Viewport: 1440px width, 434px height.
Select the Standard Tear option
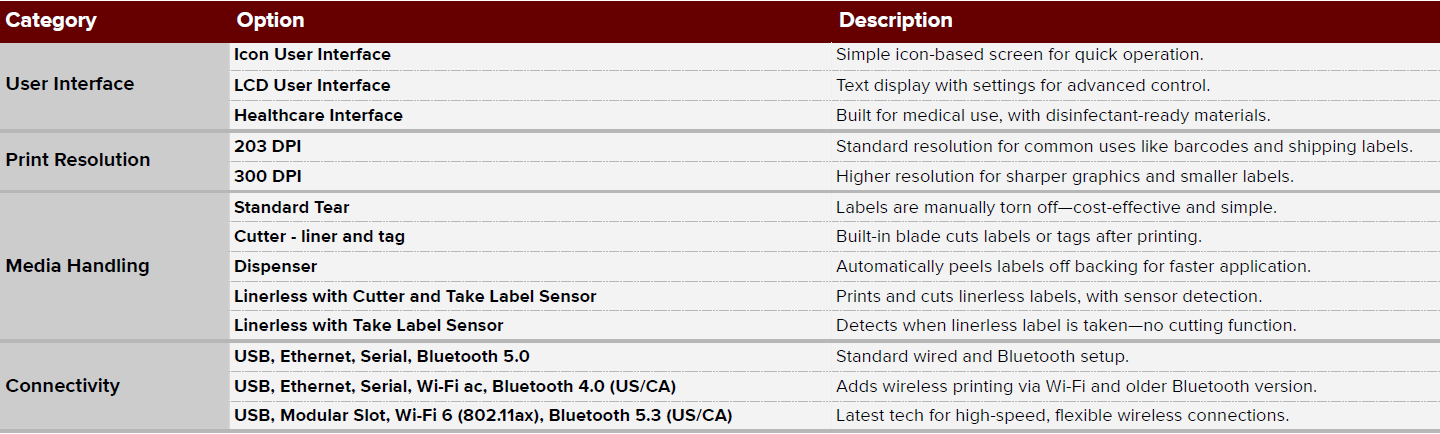click(291, 207)
